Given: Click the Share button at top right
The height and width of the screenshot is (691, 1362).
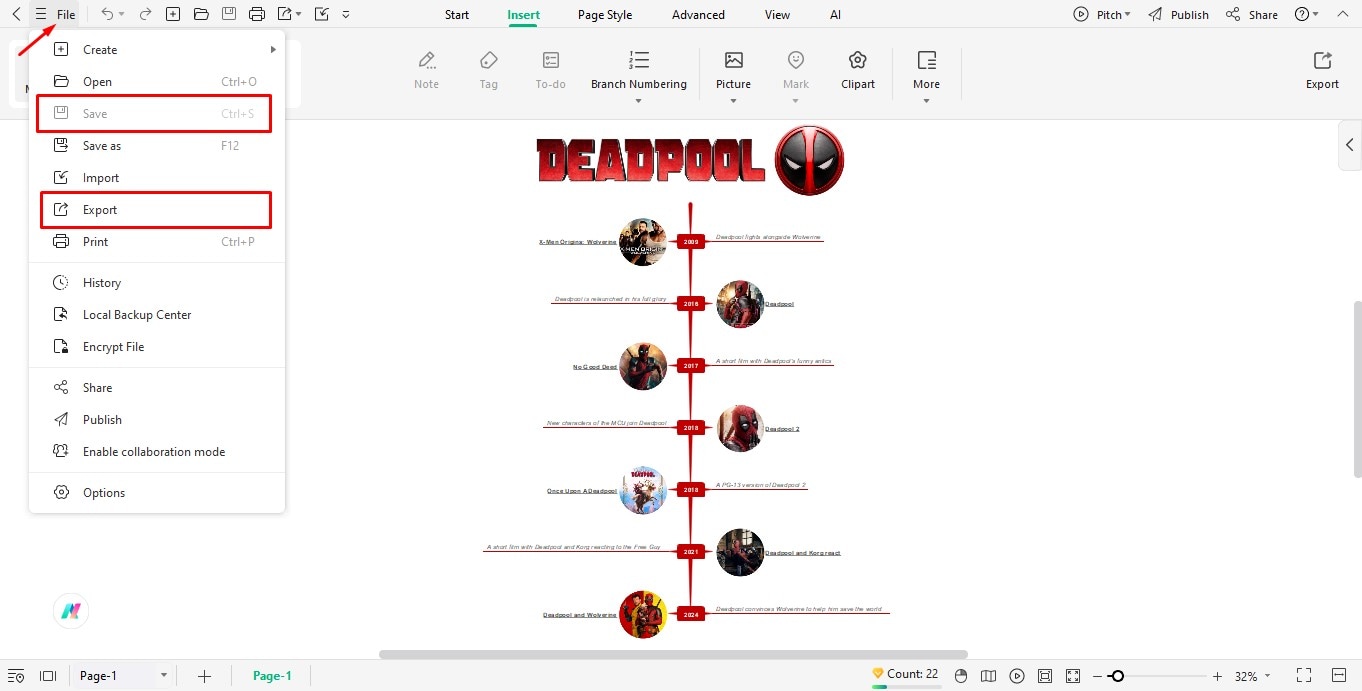Looking at the screenshot, I should pos(1252,14).
